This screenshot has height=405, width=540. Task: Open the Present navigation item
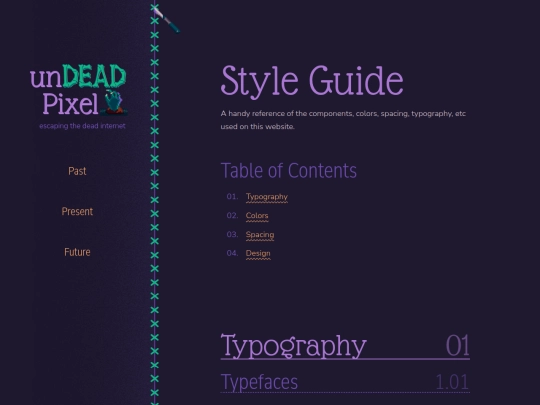coord(77,211)
